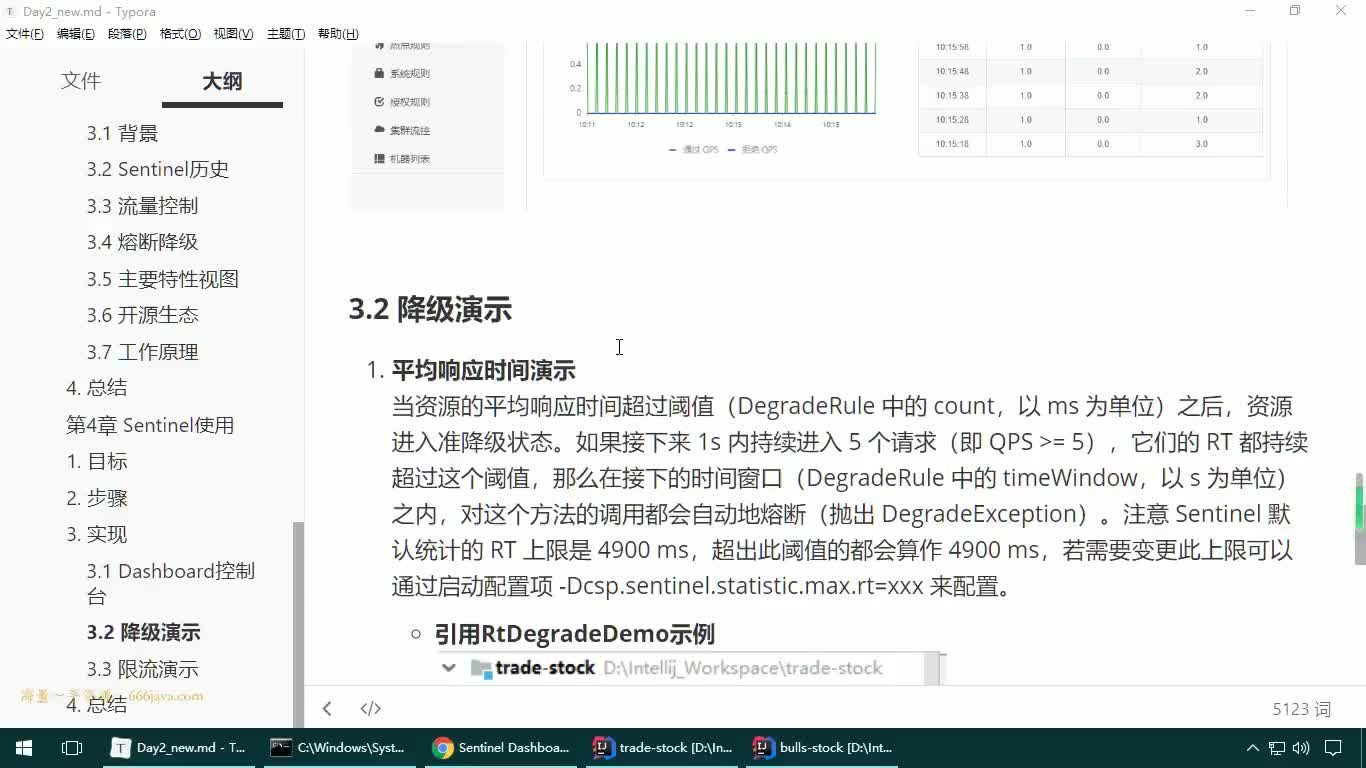The image size is (1366, 768).
Task: Click the sidebar outline vertical scrollbar
Action: [x=297, y=624]
